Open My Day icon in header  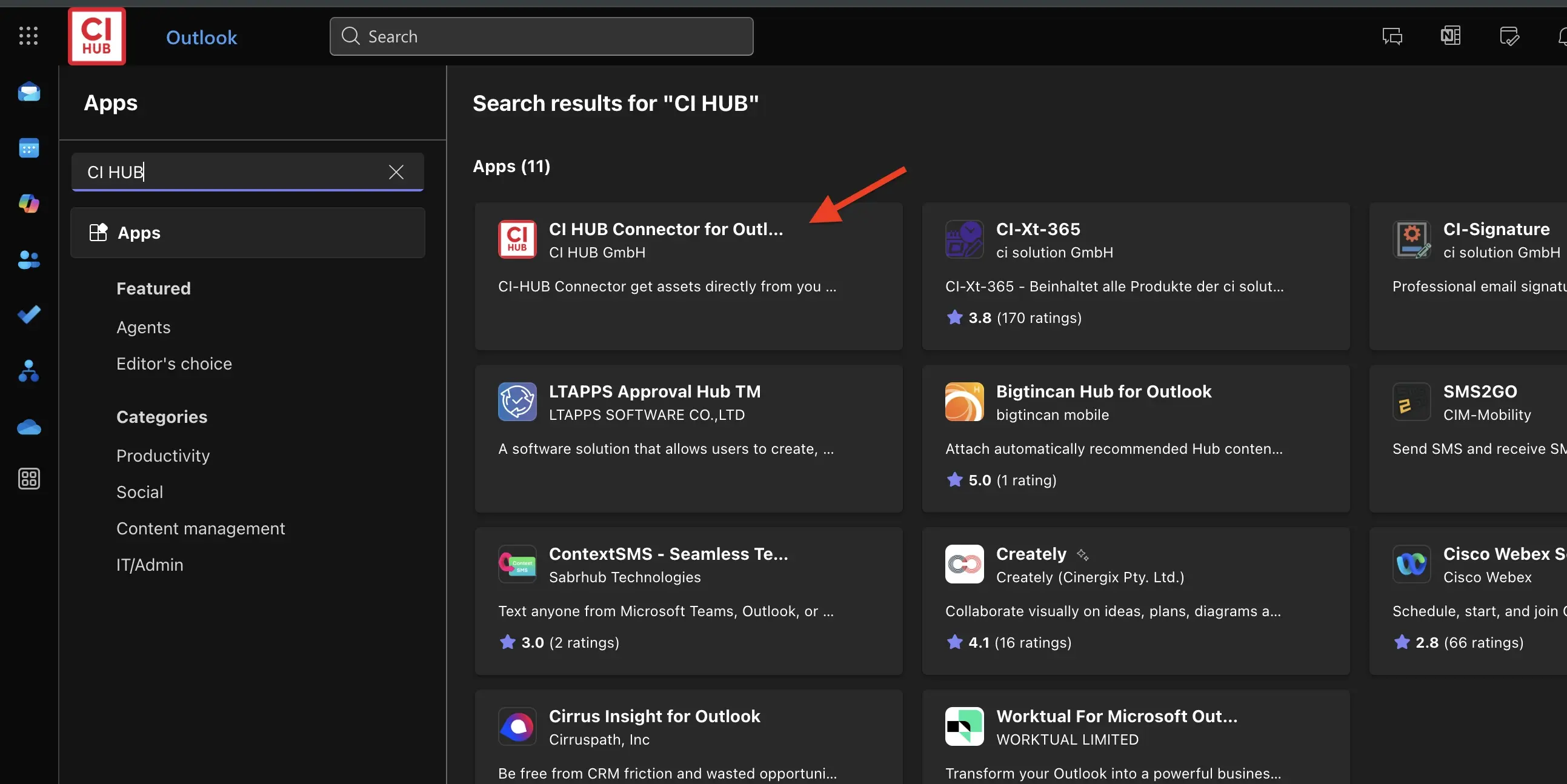tap(1509, 36)
